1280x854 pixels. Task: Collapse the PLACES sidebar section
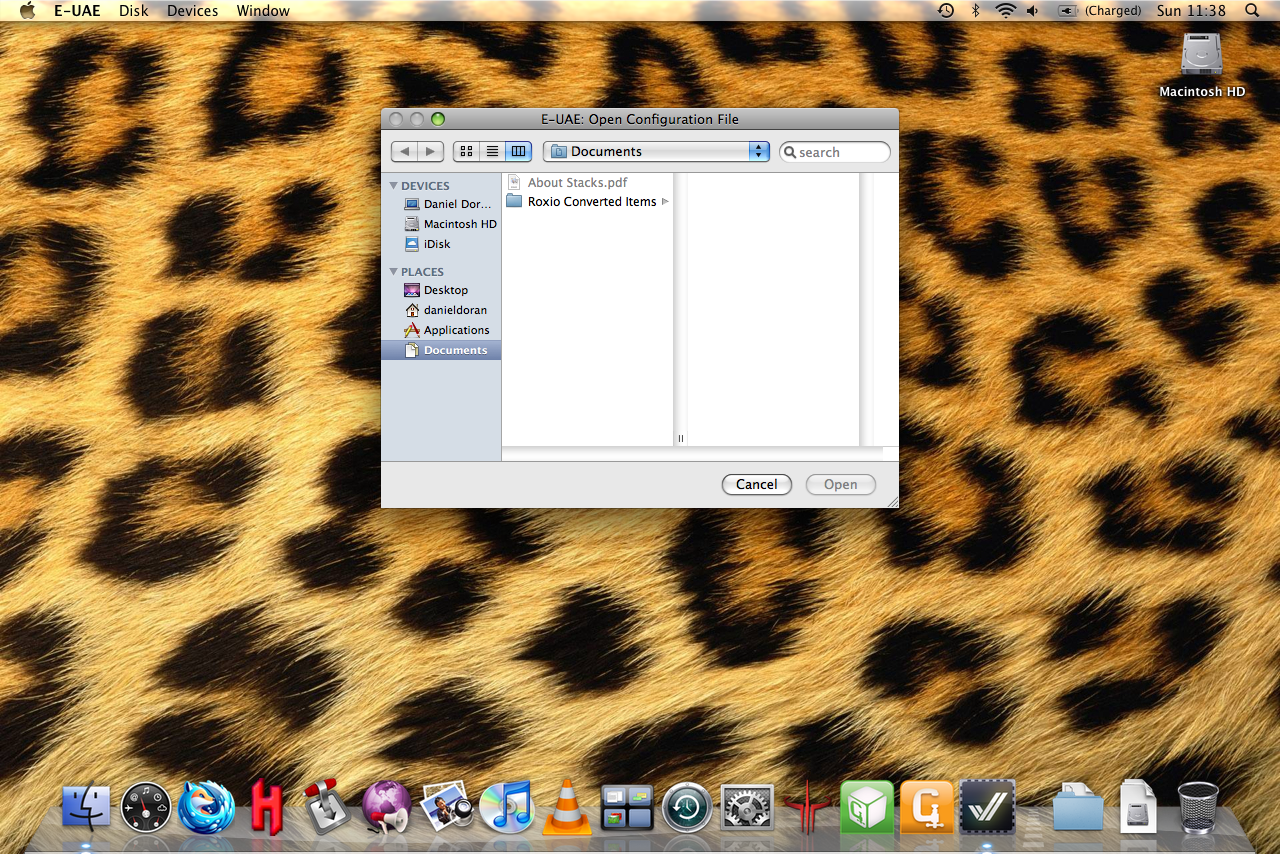pyautogui.click(x=394, y=272)
